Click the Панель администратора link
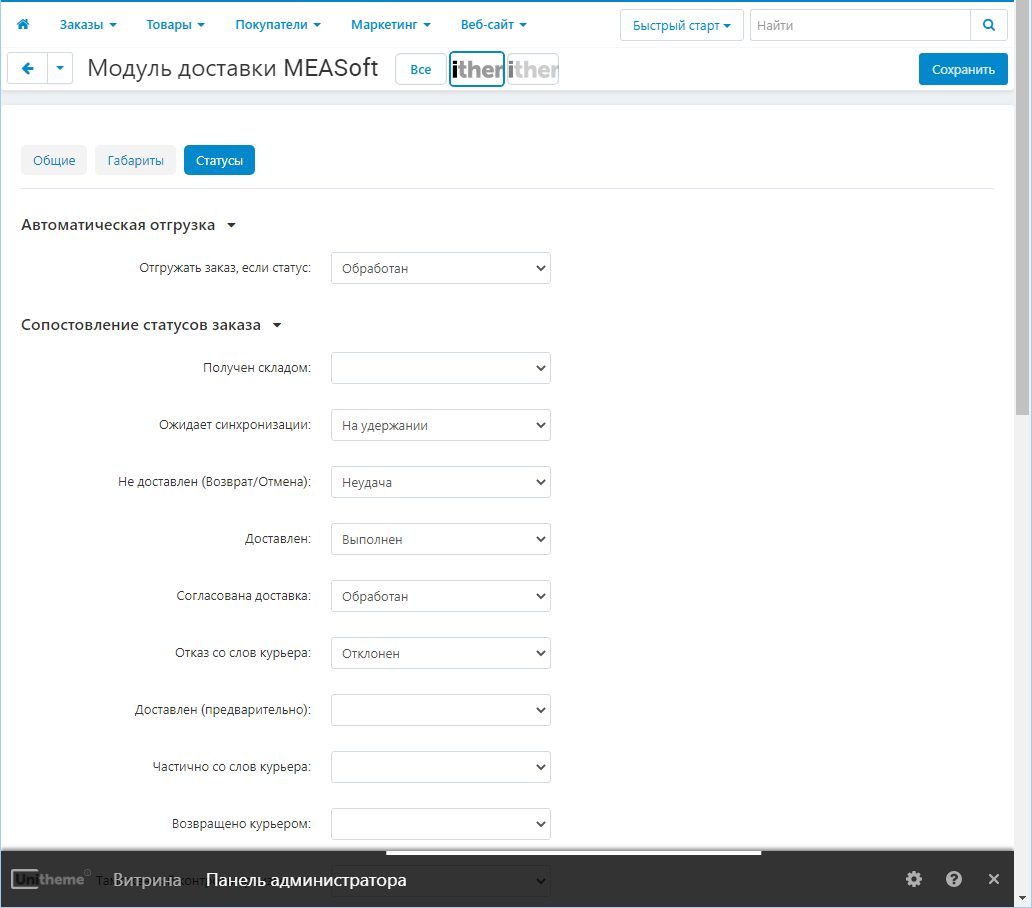Image resolution: width=1032 pixels, height=908 pixels. (306, 880)
